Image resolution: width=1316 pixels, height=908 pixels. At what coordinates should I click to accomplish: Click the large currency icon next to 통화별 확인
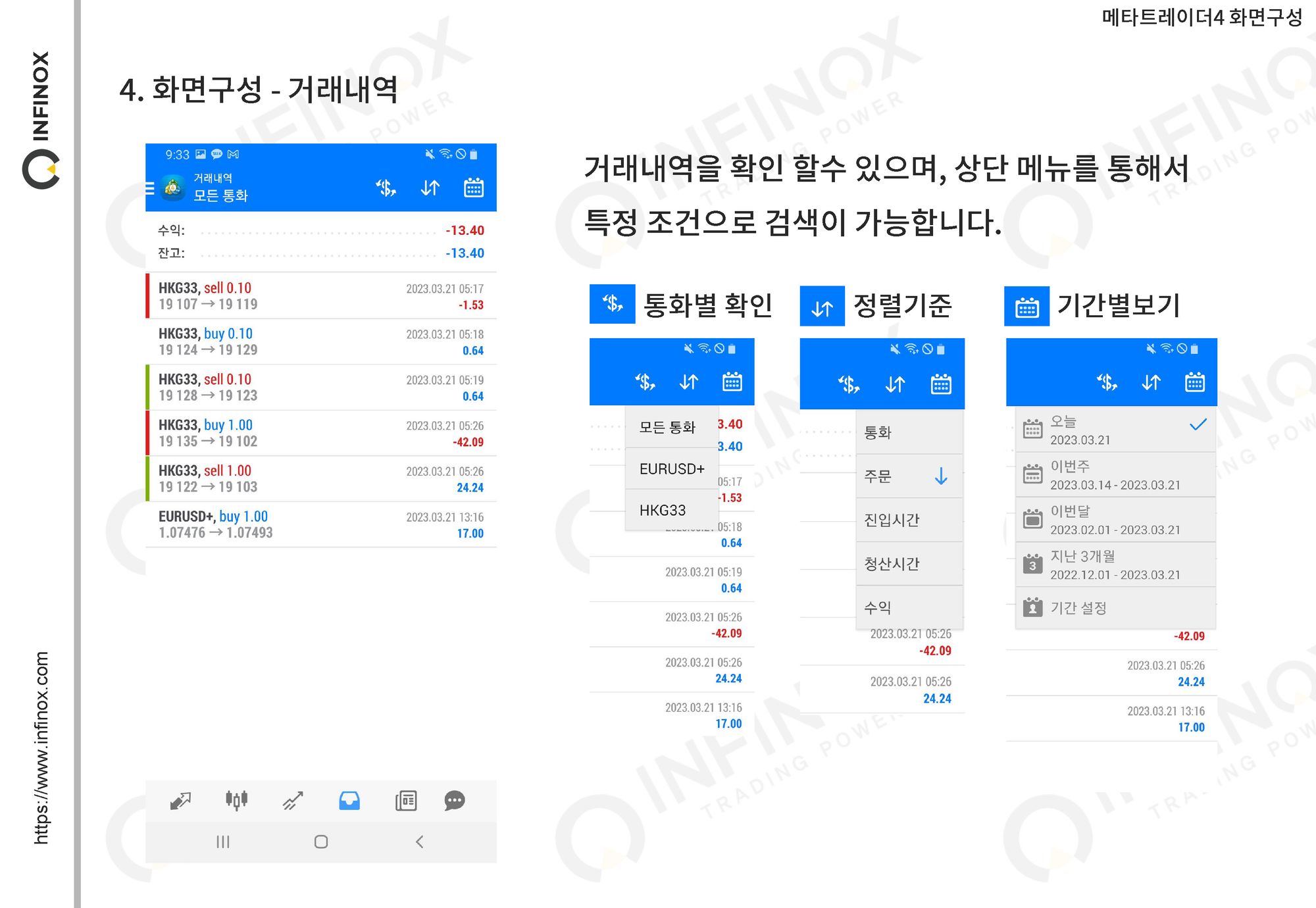tap(613, 304)
